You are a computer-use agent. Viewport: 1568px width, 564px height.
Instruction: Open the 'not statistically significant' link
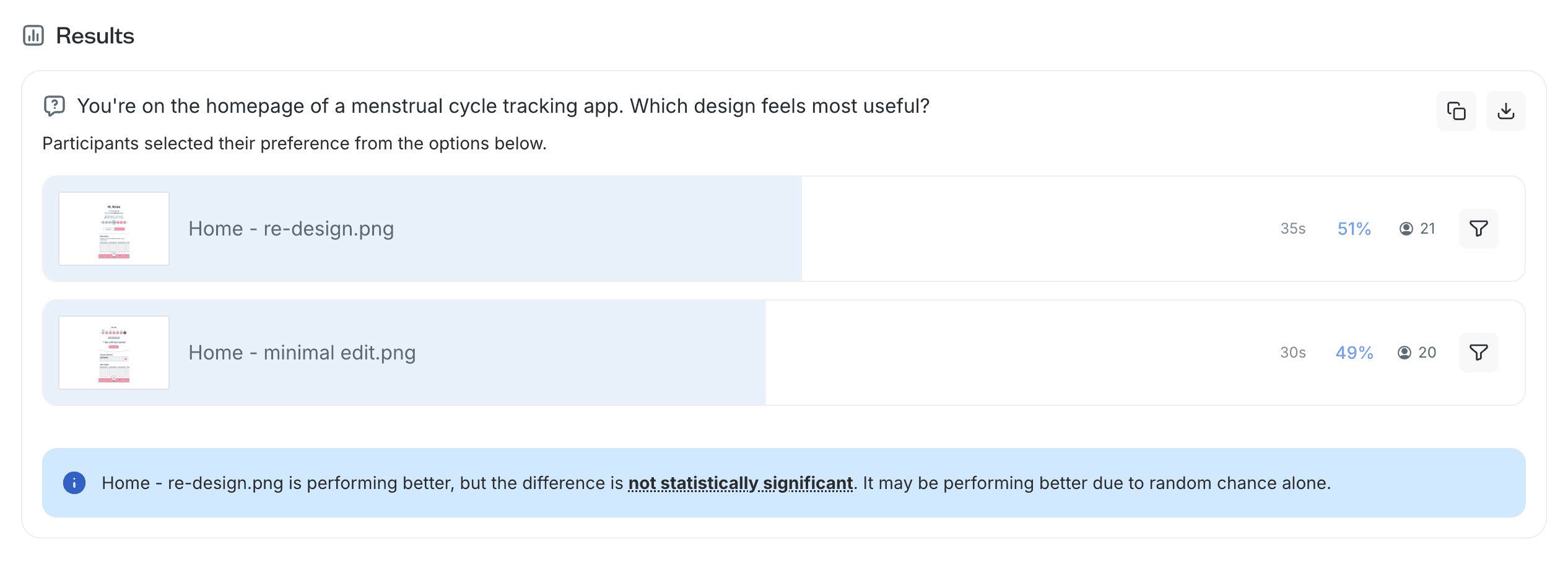740,483
